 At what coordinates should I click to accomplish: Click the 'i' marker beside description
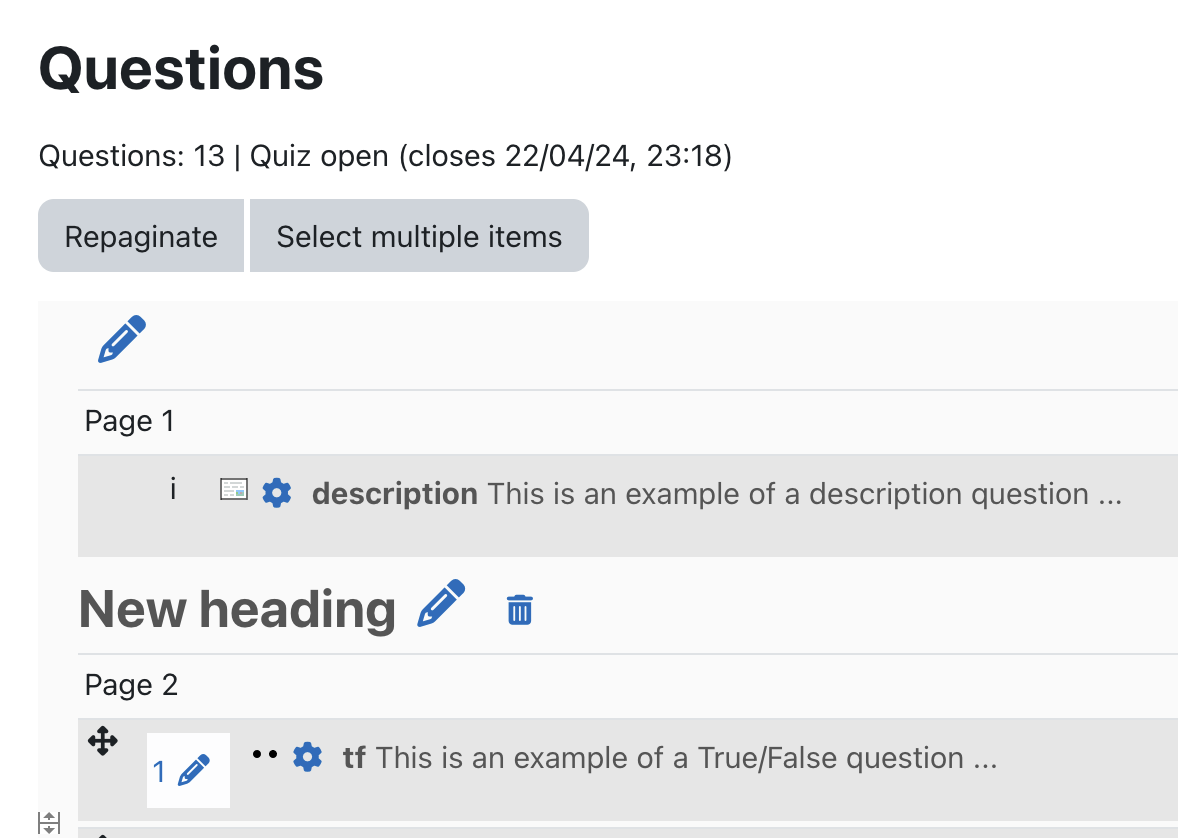[x=173, y=490]
